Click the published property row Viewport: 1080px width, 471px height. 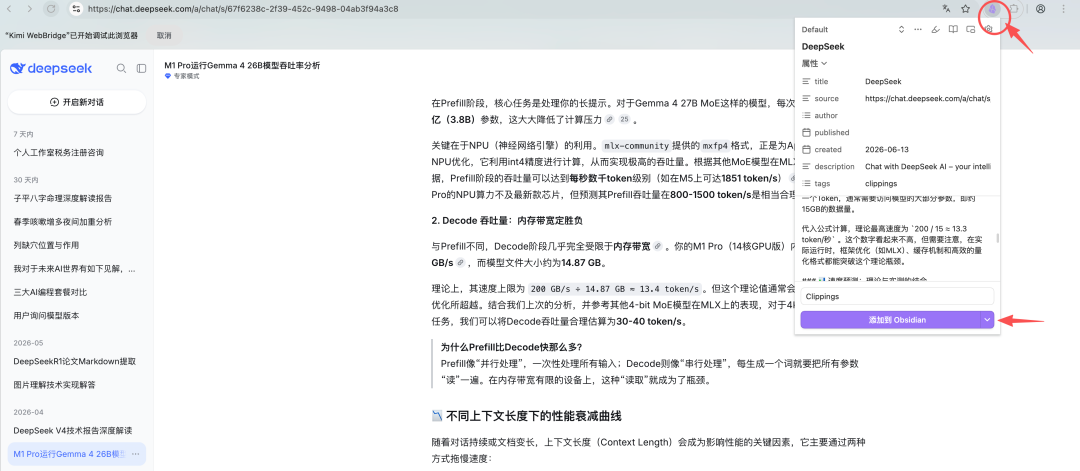[x=897, y=132]
